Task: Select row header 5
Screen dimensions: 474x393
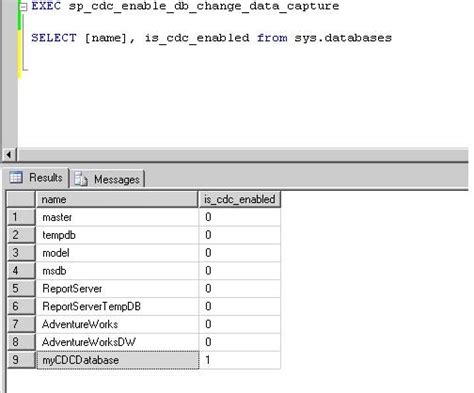Action: (x=21, y=288)
